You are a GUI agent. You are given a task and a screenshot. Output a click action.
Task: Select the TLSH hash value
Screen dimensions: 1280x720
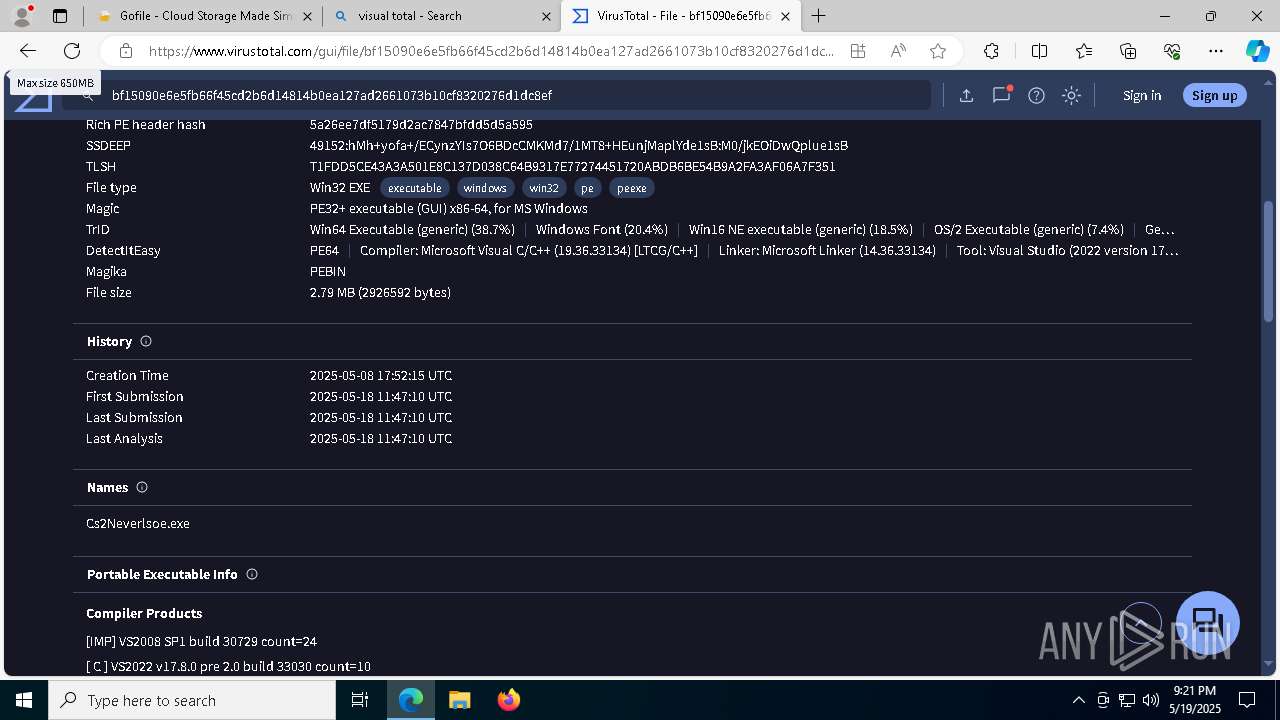coord(572,166)
